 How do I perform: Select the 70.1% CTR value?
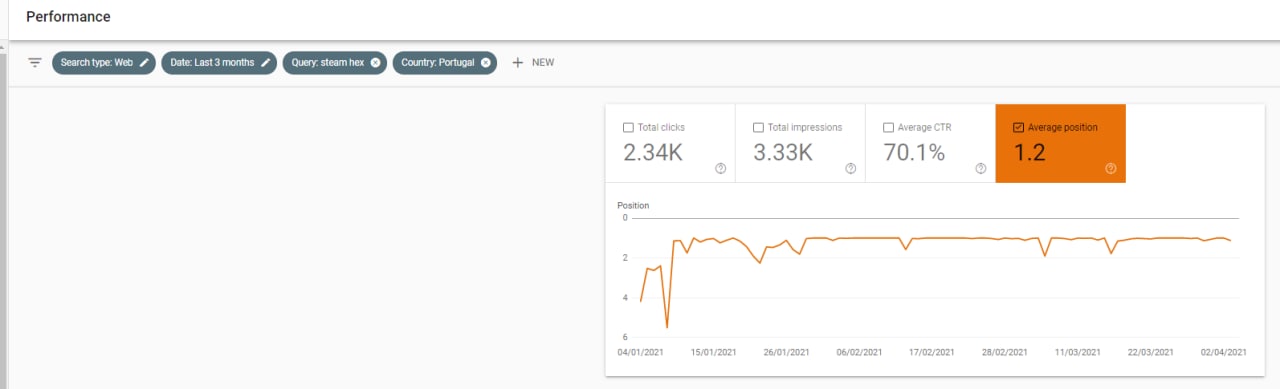(914, 153)
